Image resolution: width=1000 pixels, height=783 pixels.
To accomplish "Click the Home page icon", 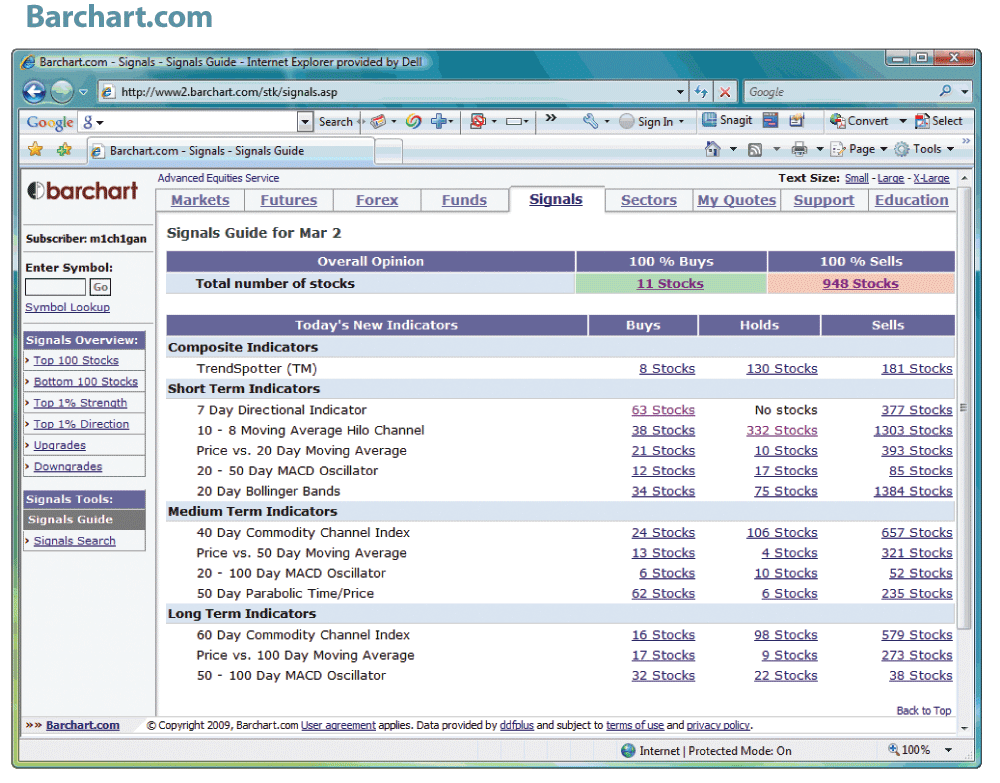I will pyautogui.click(x=713, y=149).
